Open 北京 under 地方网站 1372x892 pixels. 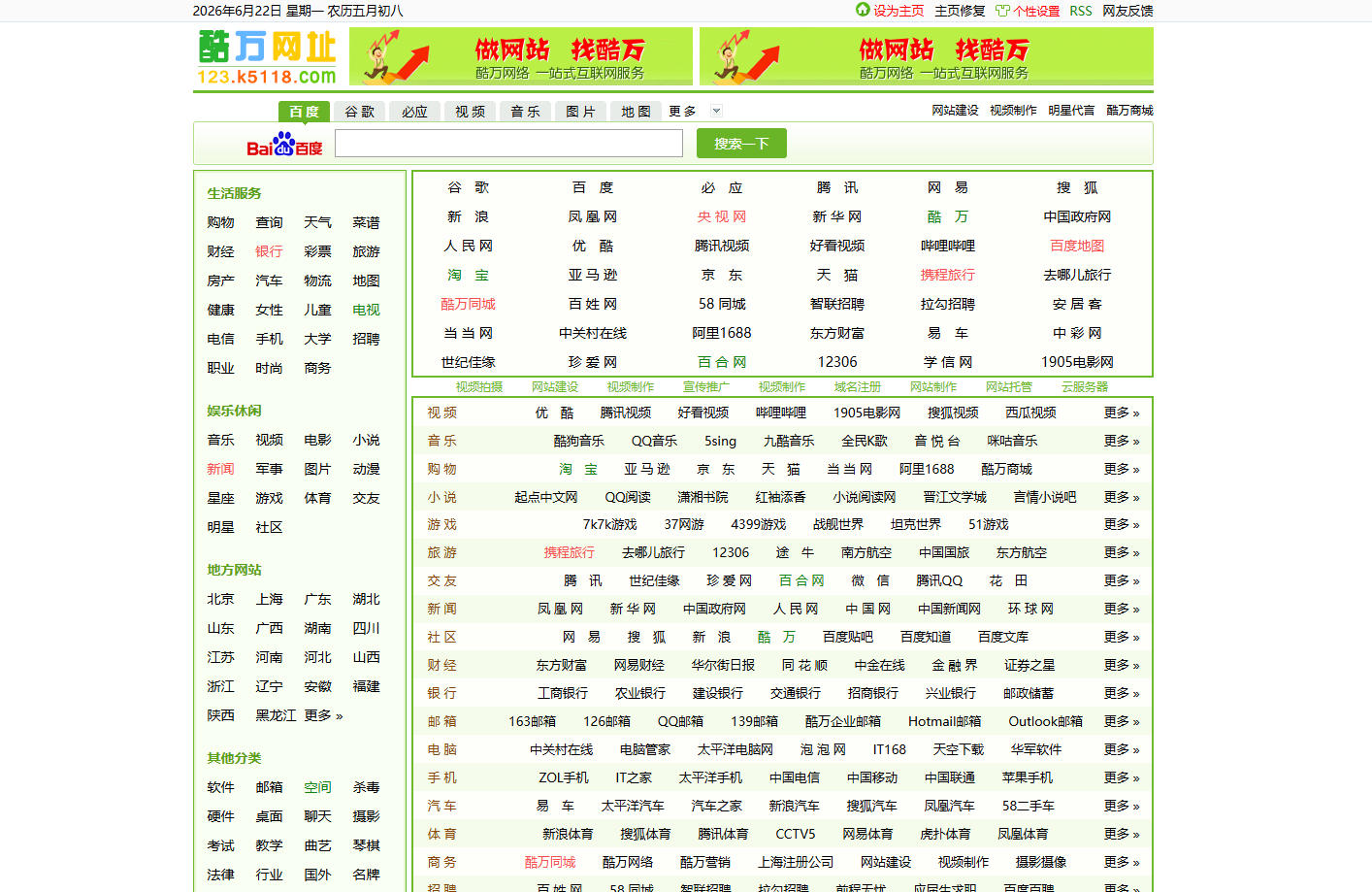coord(220,599)
